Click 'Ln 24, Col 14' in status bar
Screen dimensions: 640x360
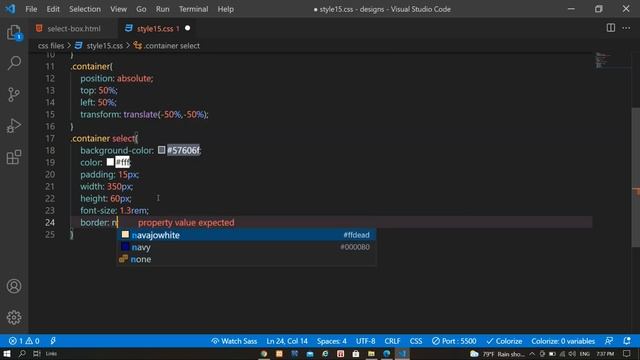point(287,341)
